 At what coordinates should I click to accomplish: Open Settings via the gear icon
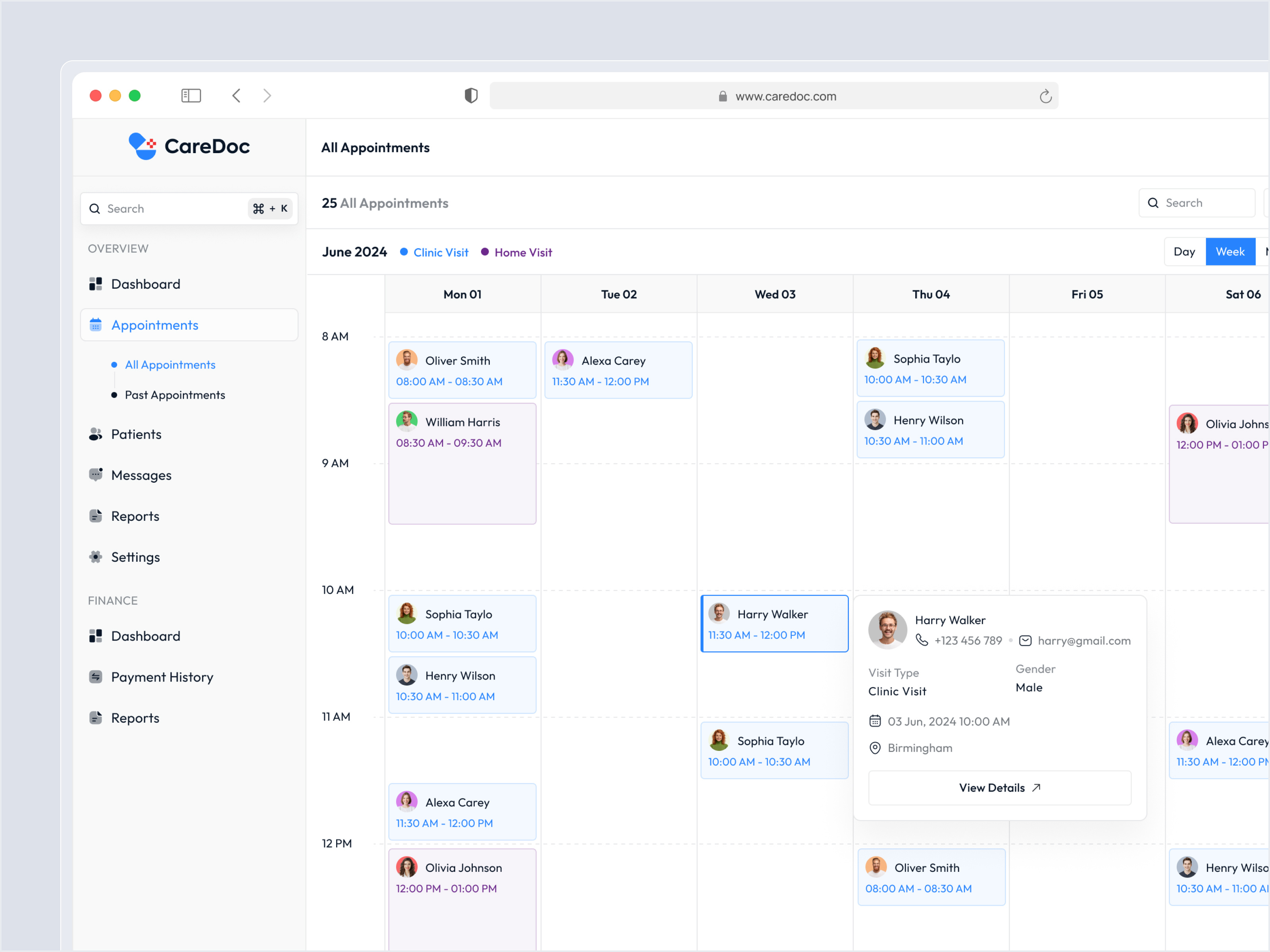pos(95,557)
